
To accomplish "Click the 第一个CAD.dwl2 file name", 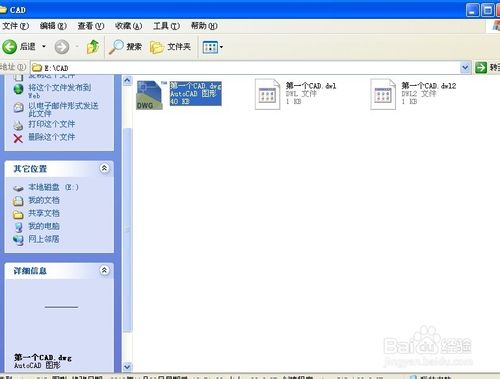I will (428, 86).
